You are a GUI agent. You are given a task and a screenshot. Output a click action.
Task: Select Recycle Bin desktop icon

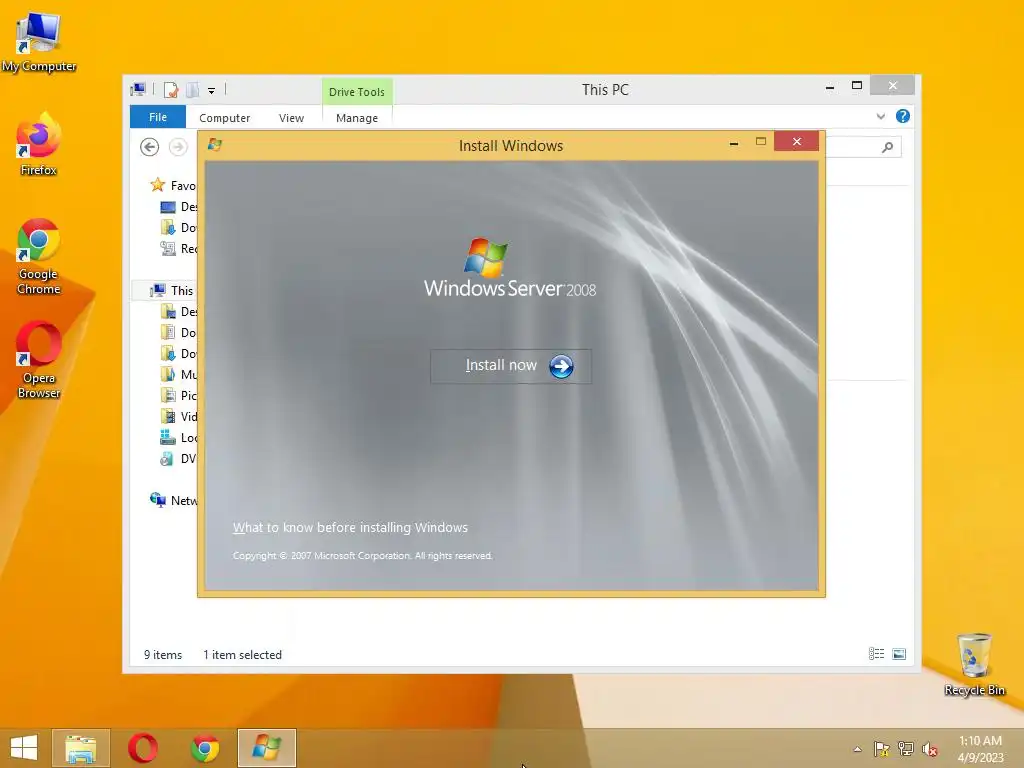[x=974, y=664]
